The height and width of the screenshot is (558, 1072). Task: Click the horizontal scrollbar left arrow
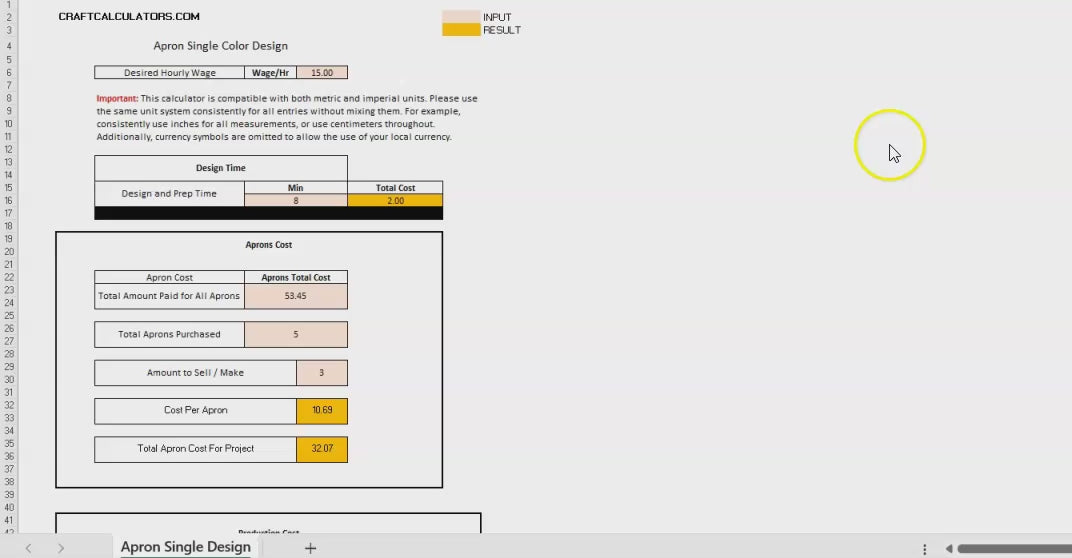pos(949,549)
